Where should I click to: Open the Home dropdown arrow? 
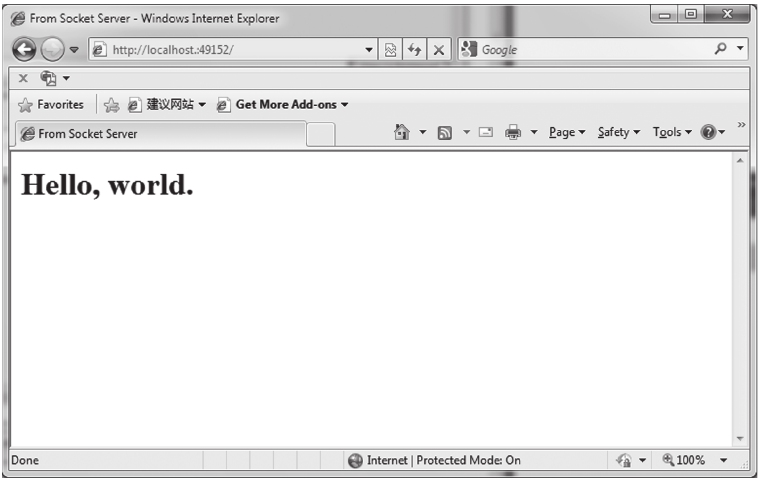point(423,132)
